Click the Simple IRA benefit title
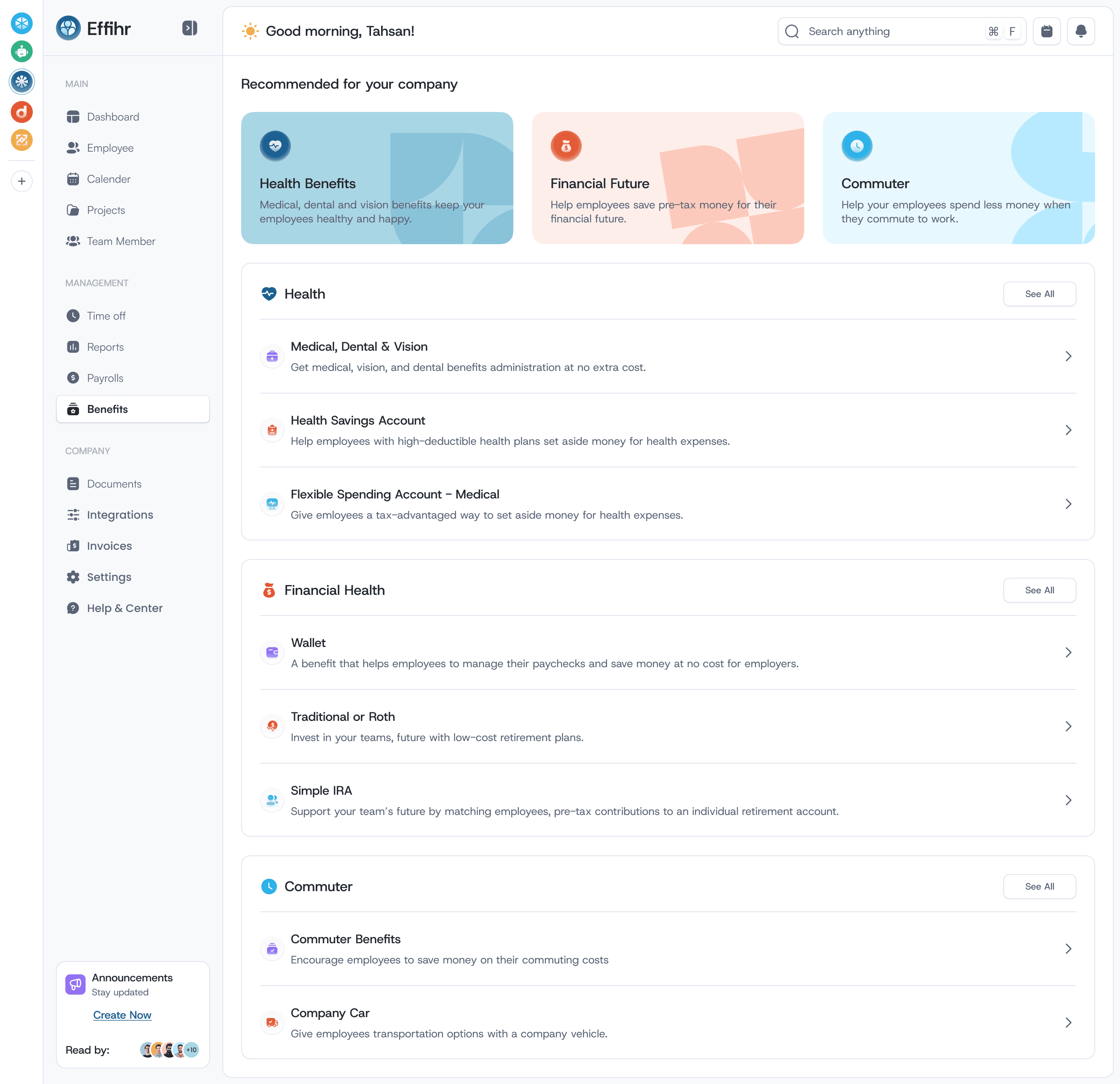1120x1084 pixels. click(322, 791)
